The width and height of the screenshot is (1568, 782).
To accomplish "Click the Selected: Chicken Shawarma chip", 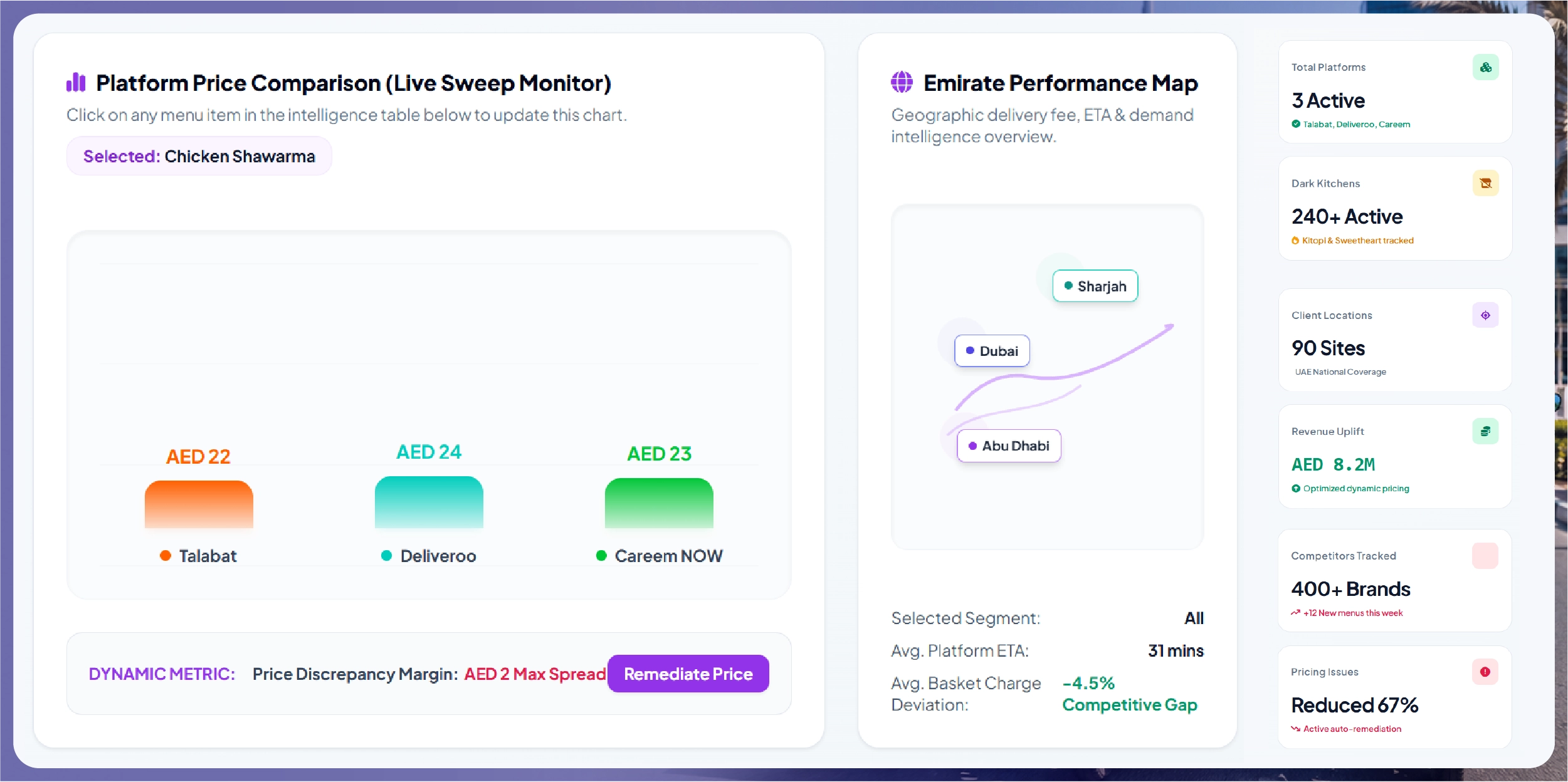I will pyautogui.click(x=199, y=156).
